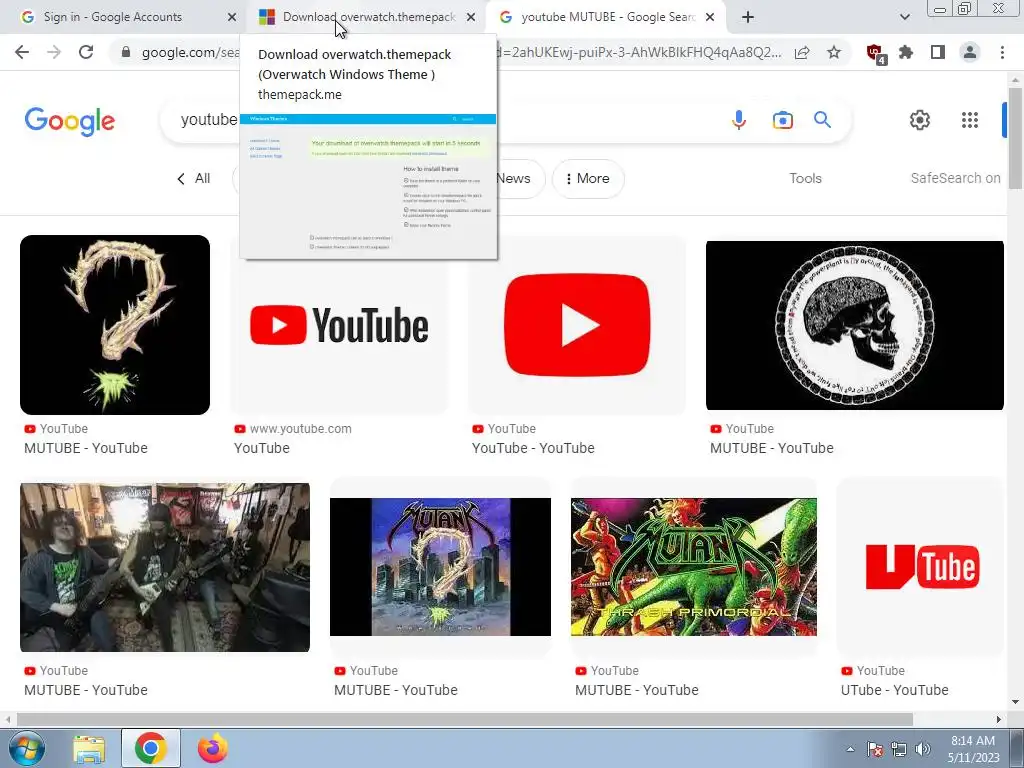1024x768 pixels.
Task: Bookmark this page with the star icon
Action: pos(834,52)
